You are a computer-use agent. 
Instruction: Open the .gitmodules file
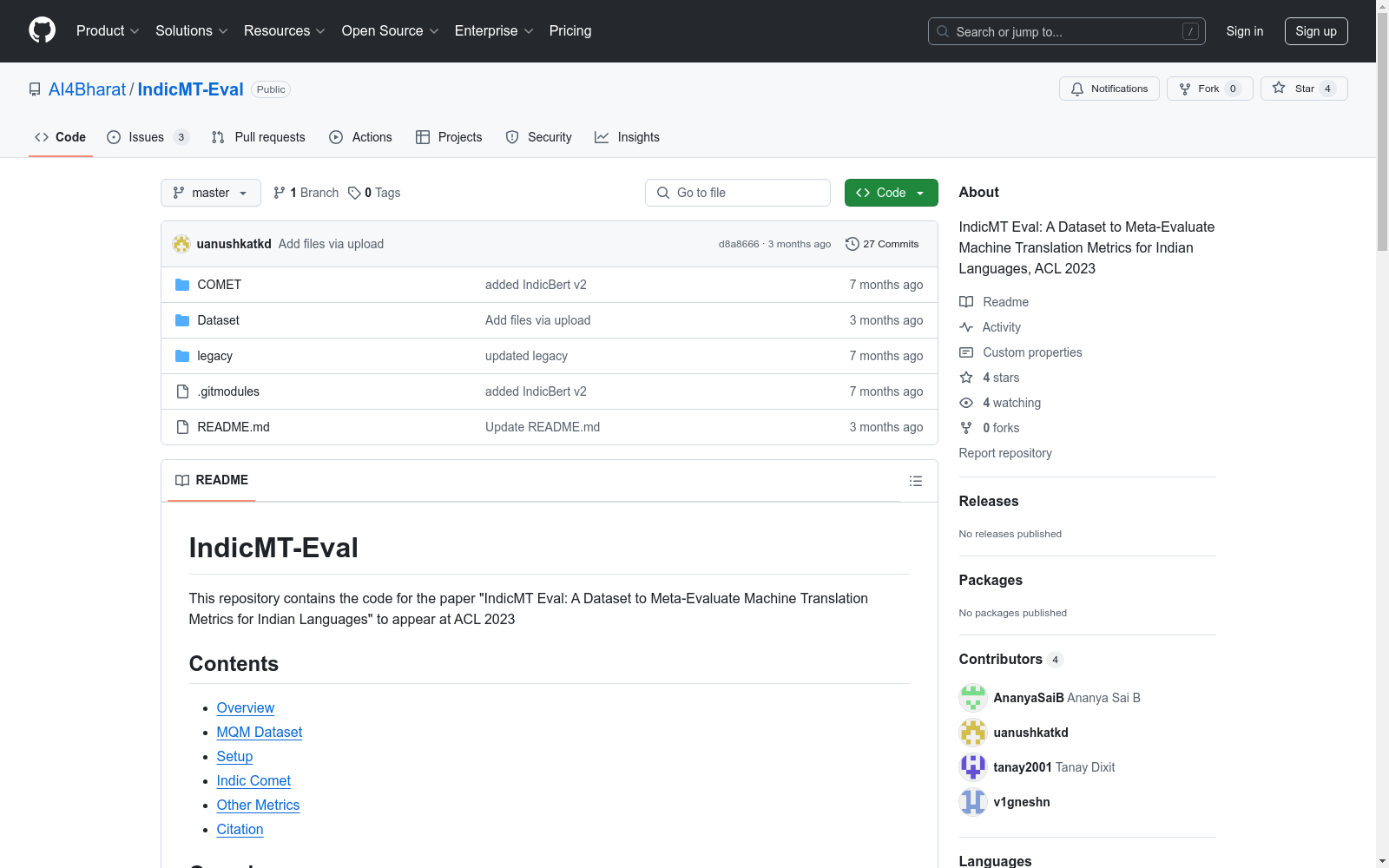pos(228,391)
